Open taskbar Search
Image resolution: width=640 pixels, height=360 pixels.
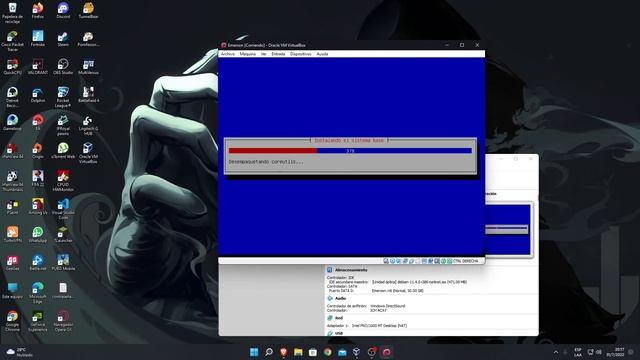coord(269,352)
